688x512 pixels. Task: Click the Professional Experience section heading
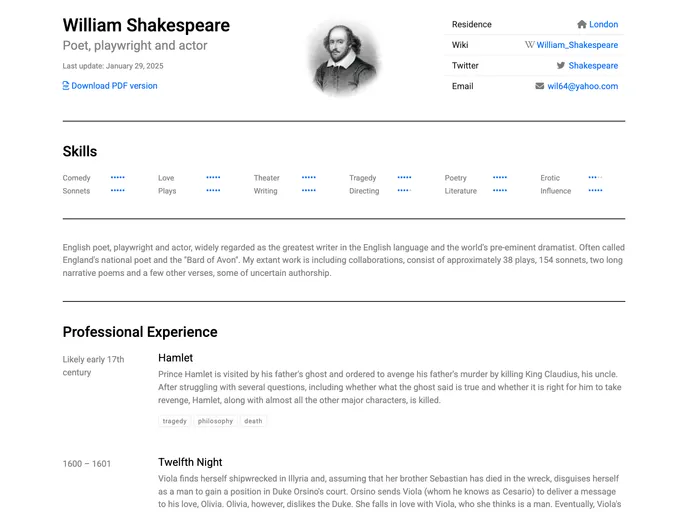(140, 332)
